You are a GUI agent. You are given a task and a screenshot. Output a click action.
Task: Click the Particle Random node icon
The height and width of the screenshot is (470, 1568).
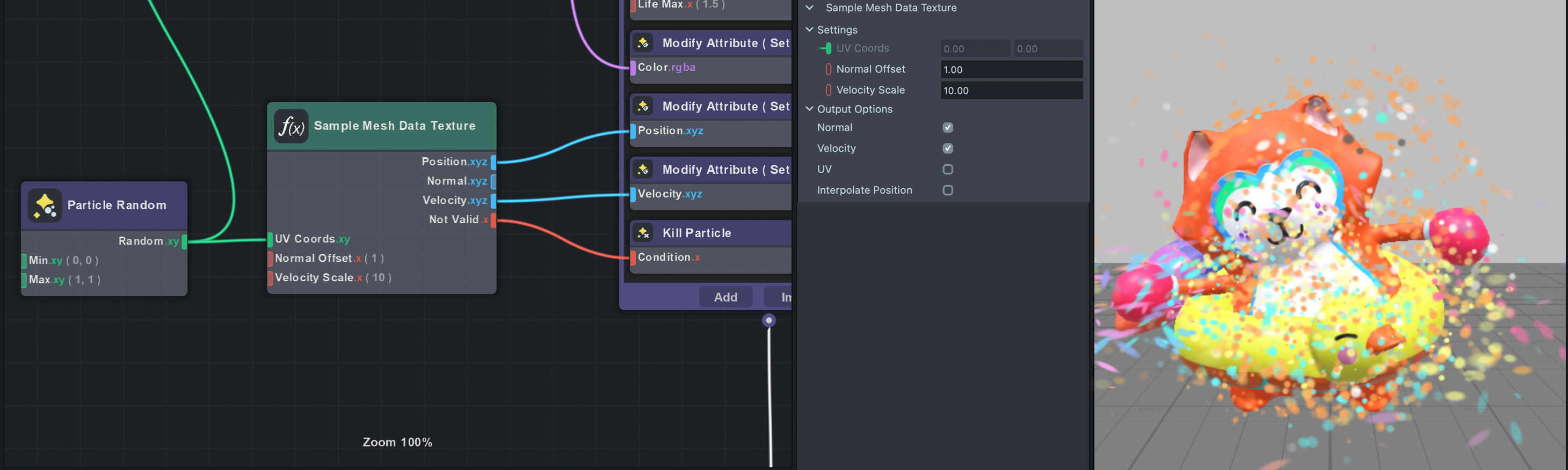pos(45,205)
